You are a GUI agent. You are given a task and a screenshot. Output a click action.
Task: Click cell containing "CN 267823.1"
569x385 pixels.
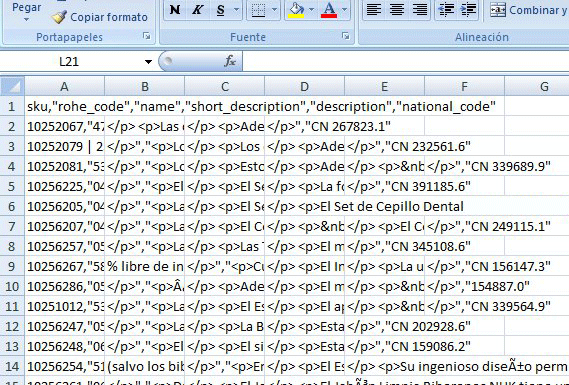[304, 126]
